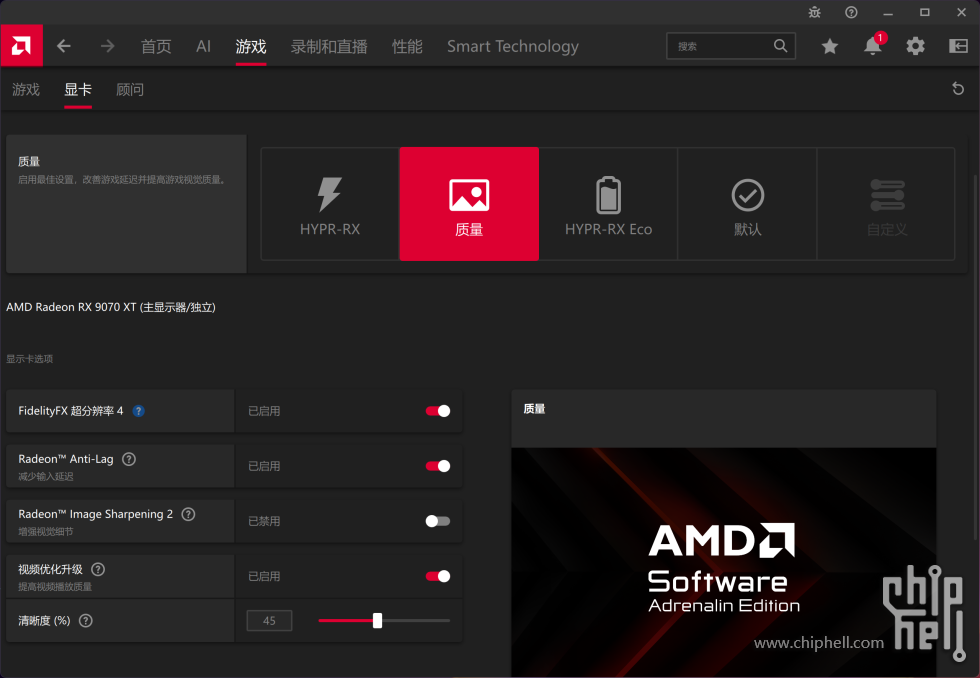Click the 提高视频播放质量 description text
This screenshot has width=980, height=678.
point(55,586)
